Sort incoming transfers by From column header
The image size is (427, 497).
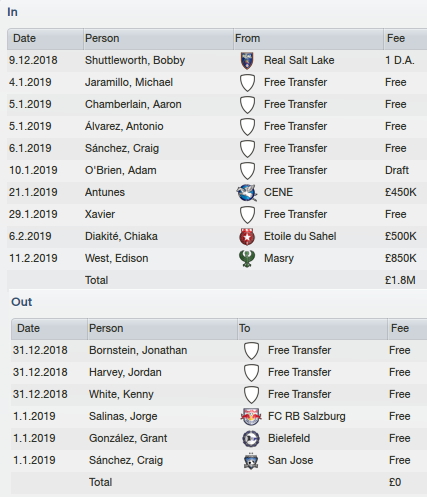pyautogui.click(x=308, y=39)
